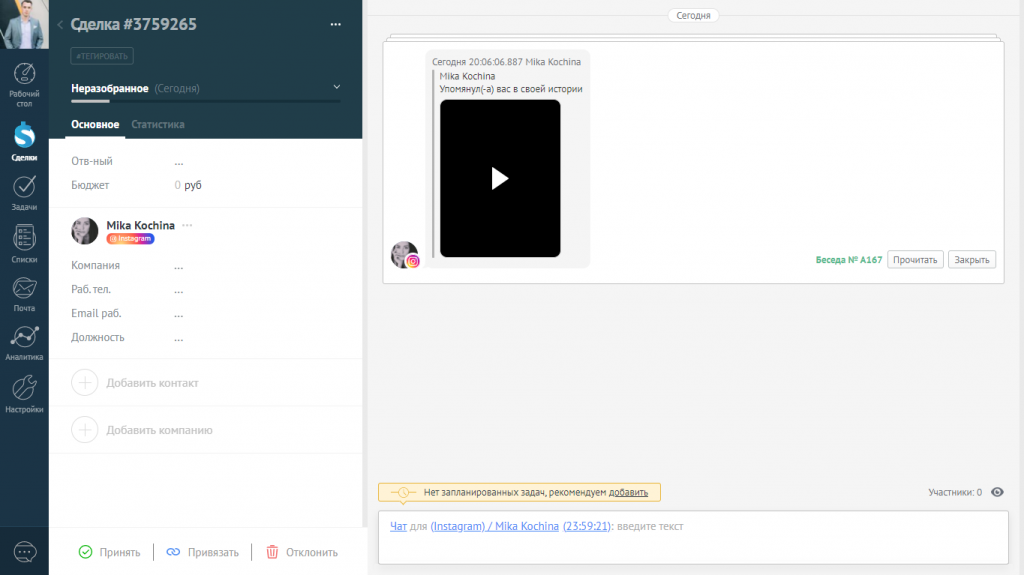Edit the Отв-ный field value

click(x=179, y=161)
